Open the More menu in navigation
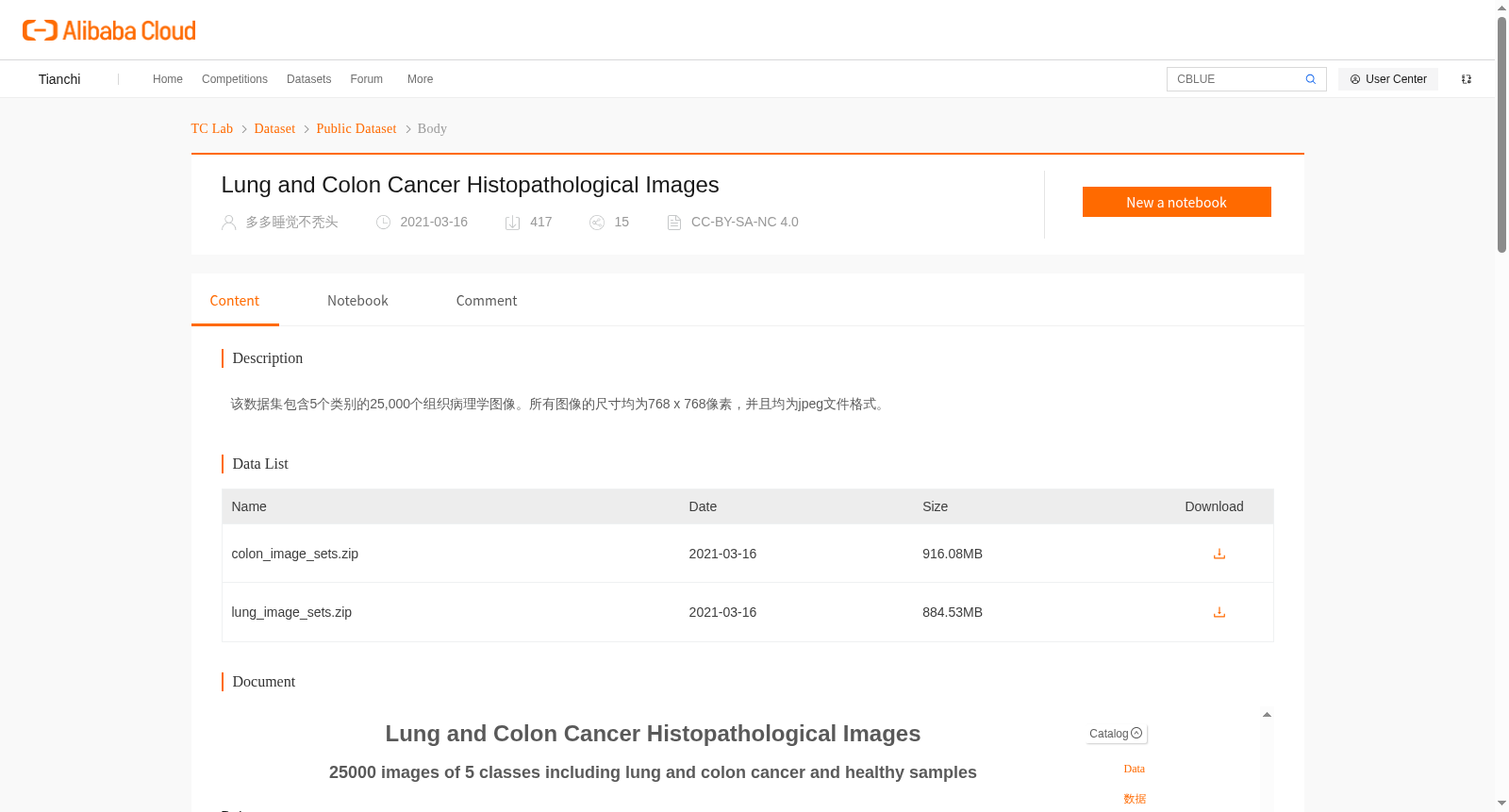1509x812 pixels. pyautogui.click(x=421, y=79)
